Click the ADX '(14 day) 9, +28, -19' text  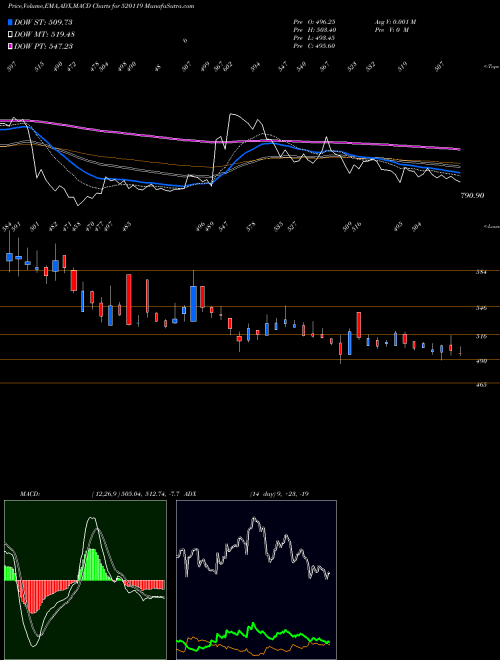click(x=279, y=494)
